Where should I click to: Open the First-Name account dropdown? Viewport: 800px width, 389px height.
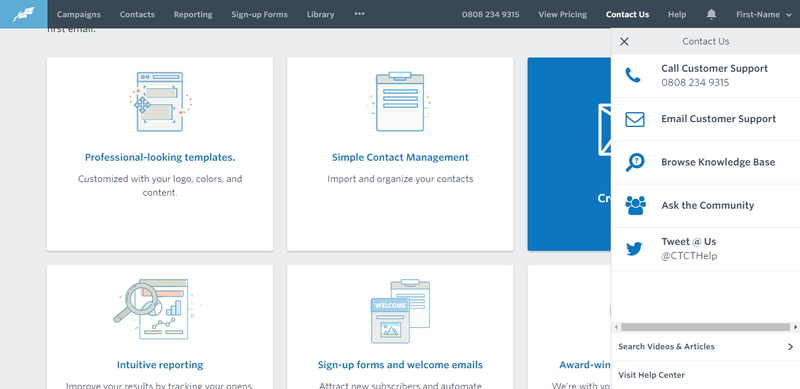(x=764, y=14)
